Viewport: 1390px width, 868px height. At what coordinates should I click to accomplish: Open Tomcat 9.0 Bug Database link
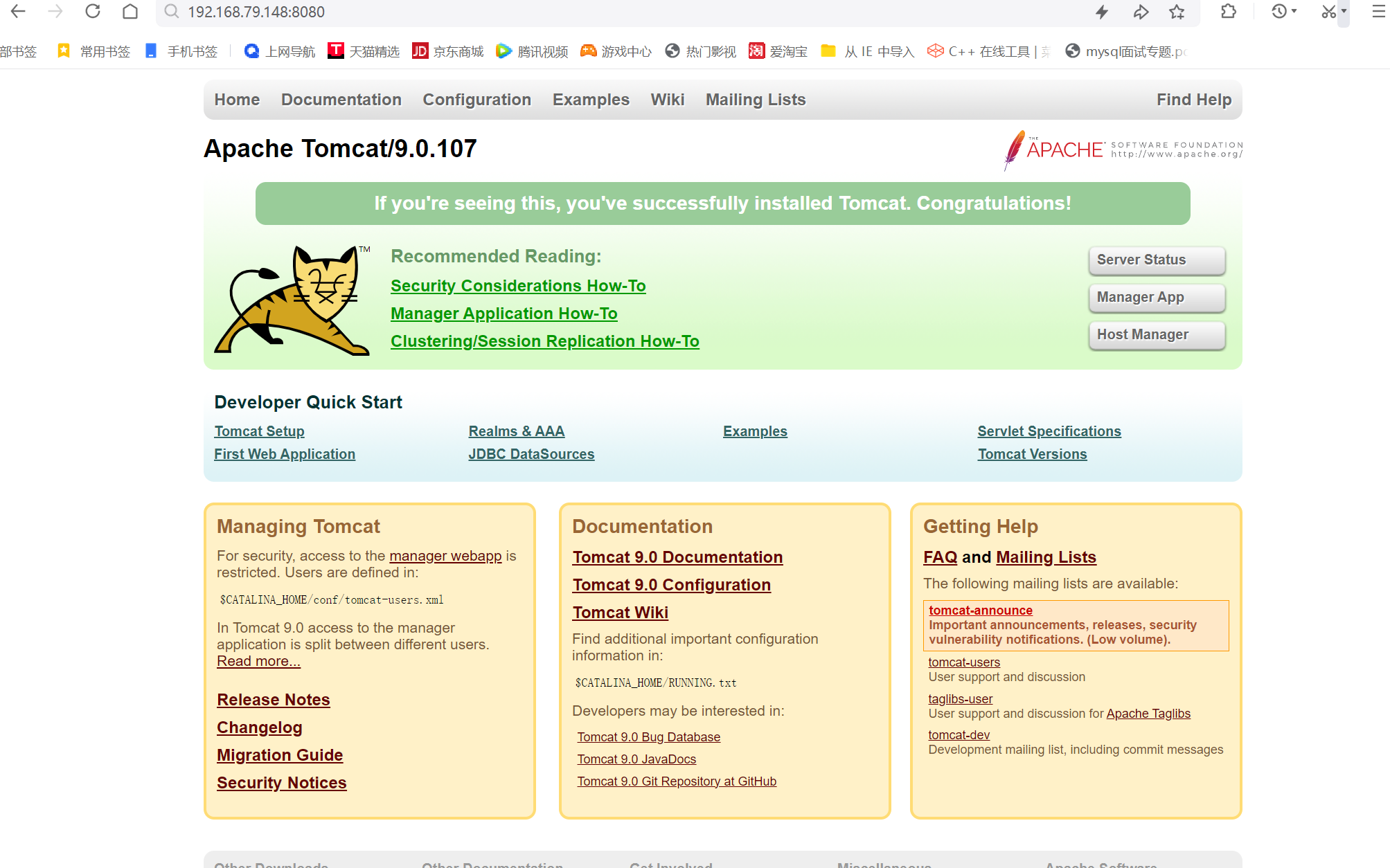(x=649, y=737)
